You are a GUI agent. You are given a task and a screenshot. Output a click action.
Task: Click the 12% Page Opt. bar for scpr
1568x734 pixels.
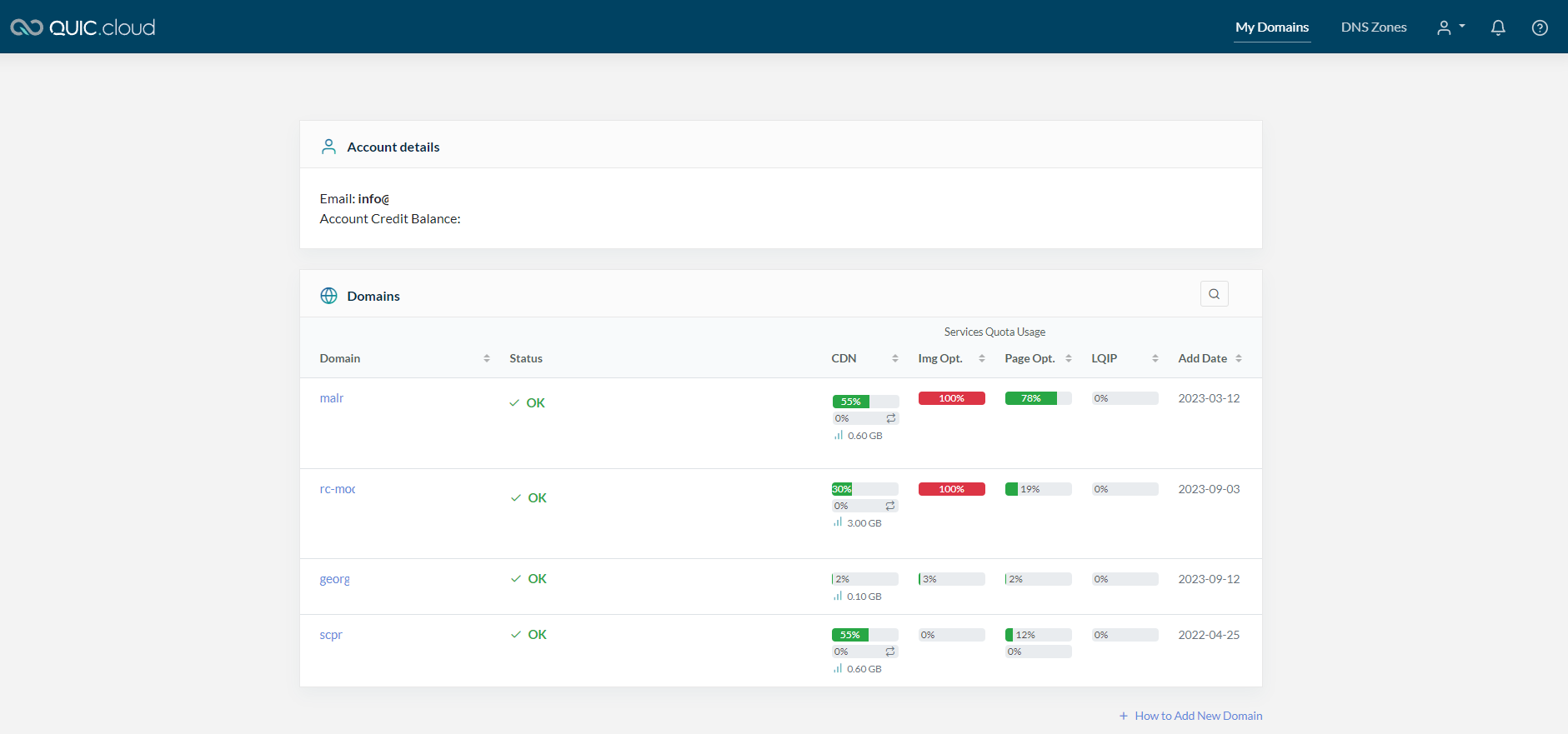click(1038, 635)
